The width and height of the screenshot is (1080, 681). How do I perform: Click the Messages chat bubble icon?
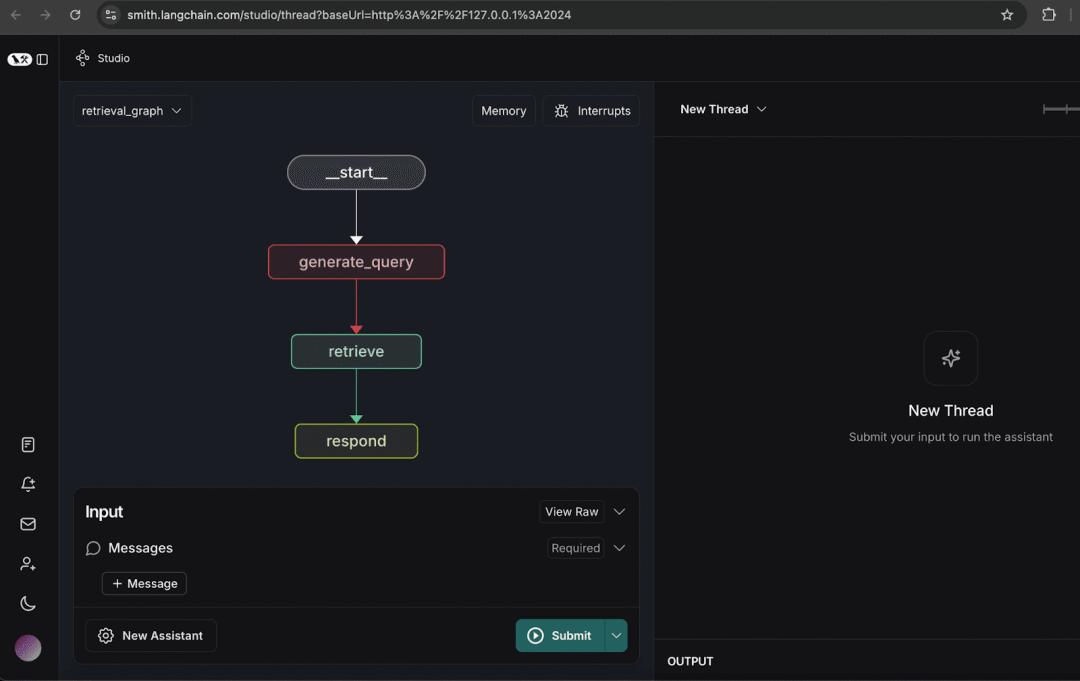pyautogui.click(x=93, y=548)
